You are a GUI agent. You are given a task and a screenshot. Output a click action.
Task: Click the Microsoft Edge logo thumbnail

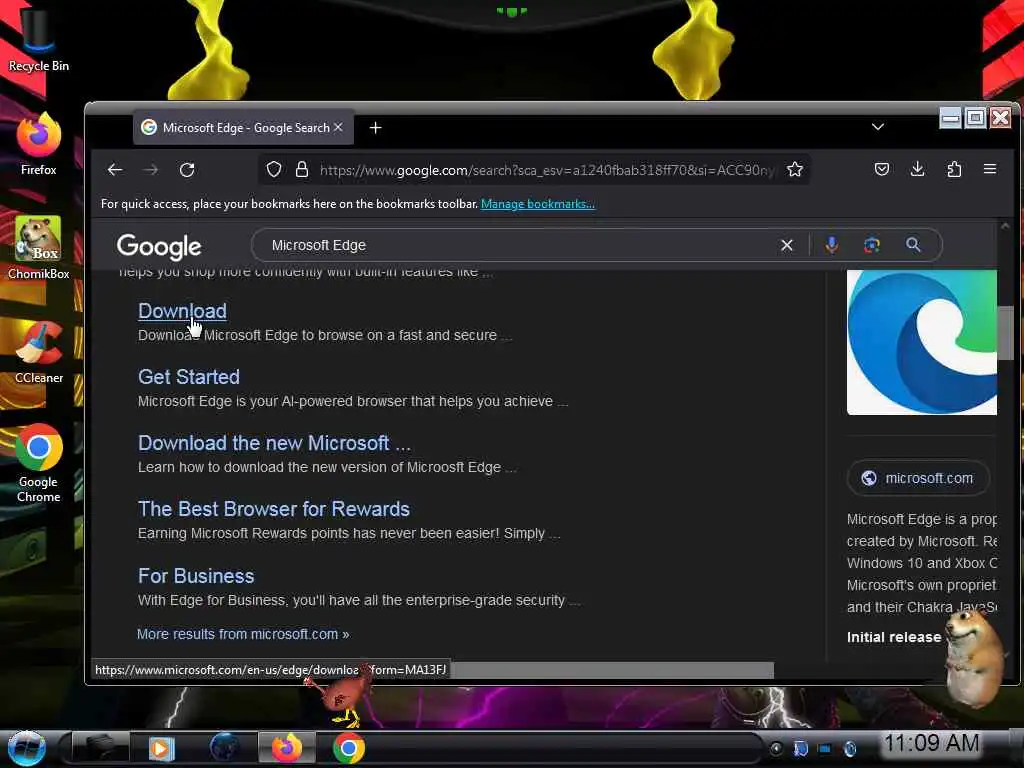click(921, 342)
